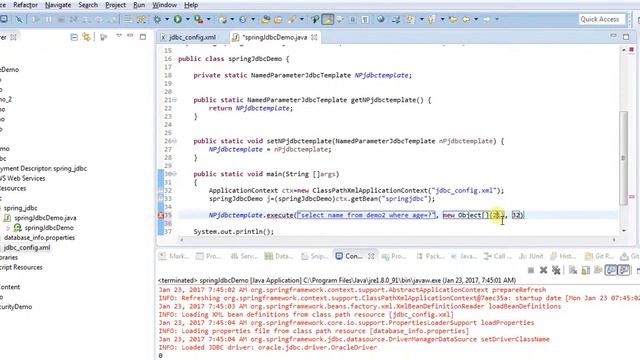The width and height of the screenshot is (640, 360).
Task: Click the New Java Package toolbar icon
Action: point(222,19)
